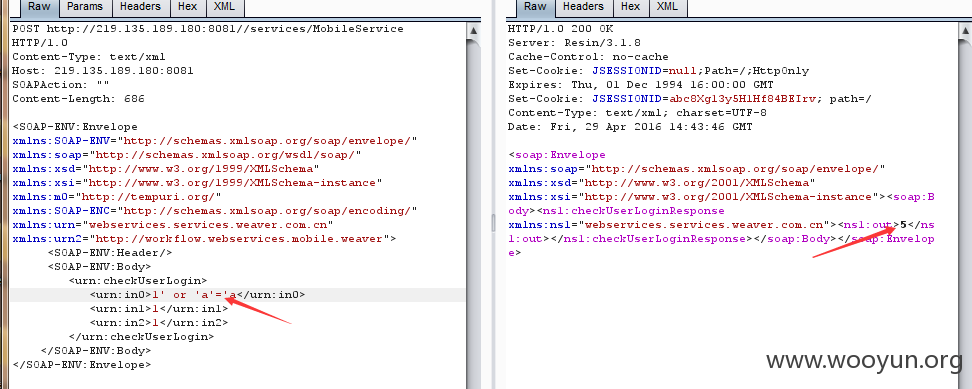Click the opening SOAP-ENV:Body tag

click(x=99, y=267)
